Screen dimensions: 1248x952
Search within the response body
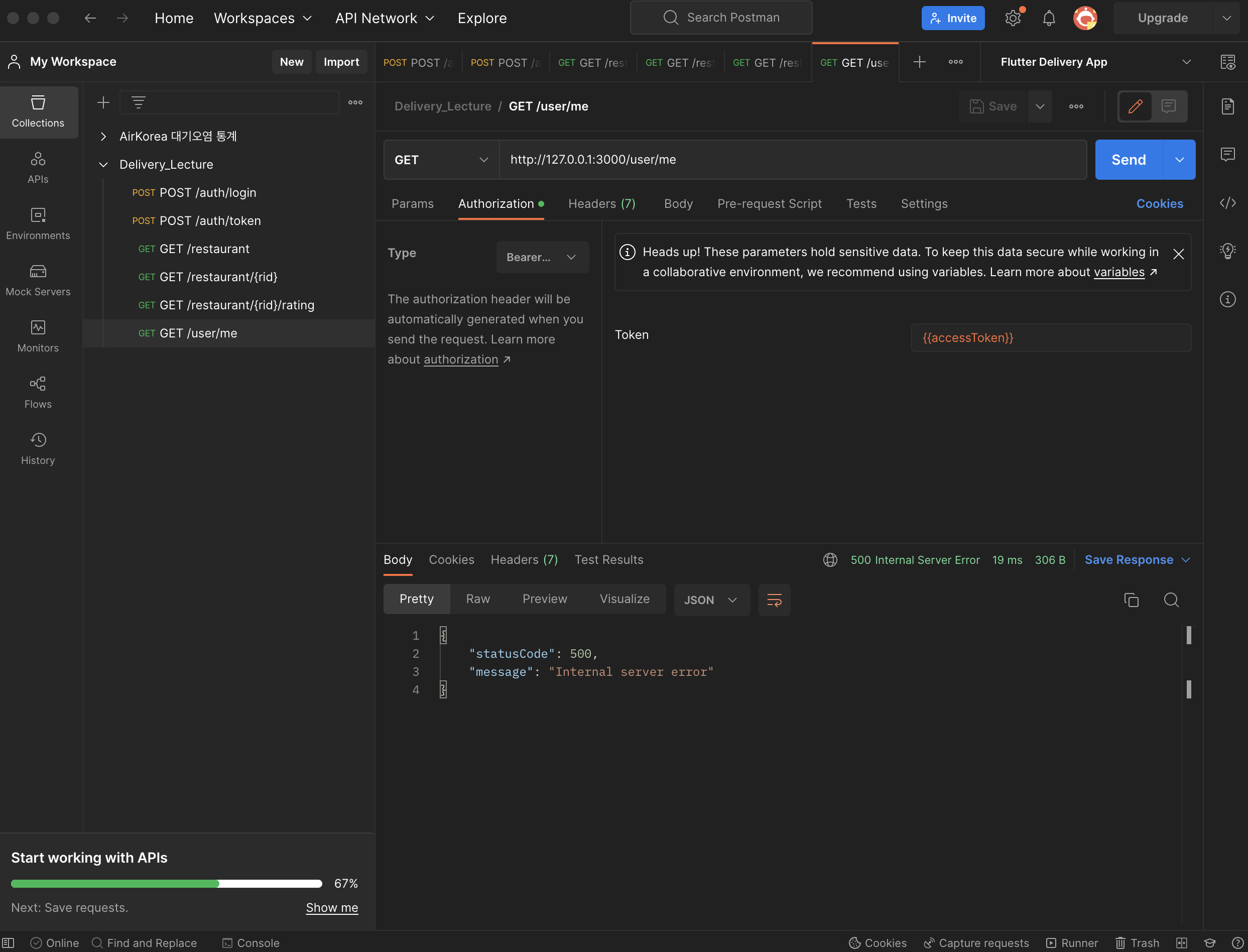pyautogui.click(x=1172, y=600)
